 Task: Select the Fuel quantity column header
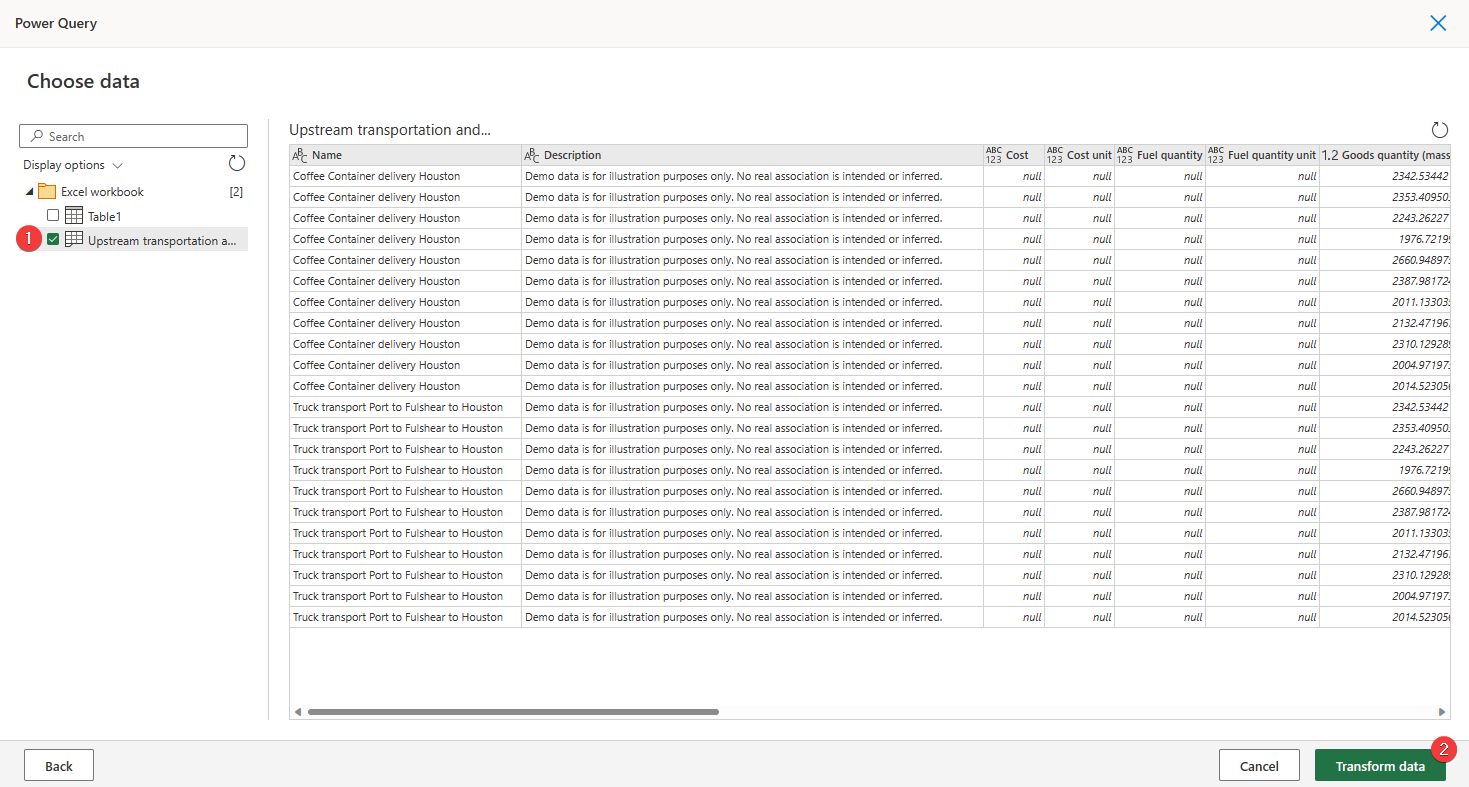1160,155
